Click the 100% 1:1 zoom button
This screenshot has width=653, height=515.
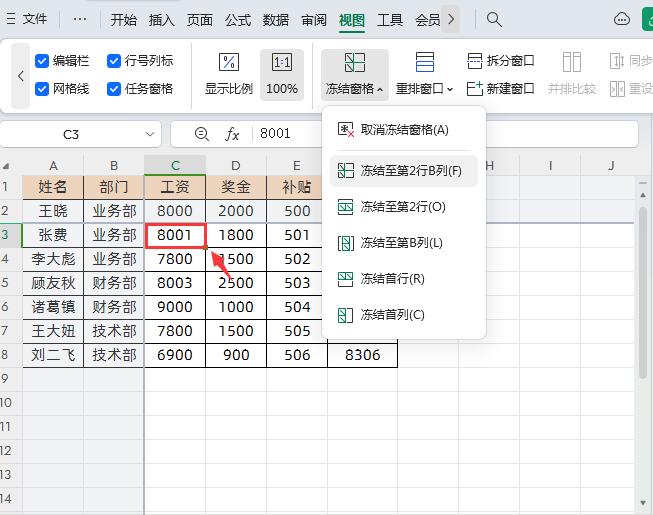click(x=282, y=75)
